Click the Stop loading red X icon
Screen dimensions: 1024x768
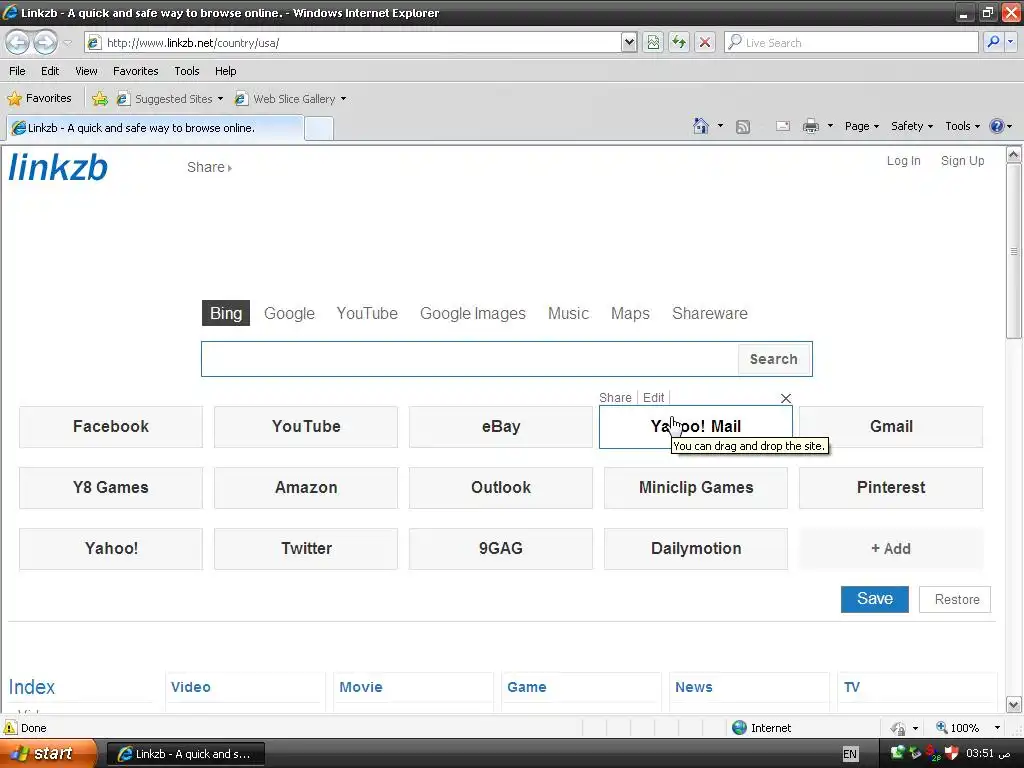click(705, 42)
